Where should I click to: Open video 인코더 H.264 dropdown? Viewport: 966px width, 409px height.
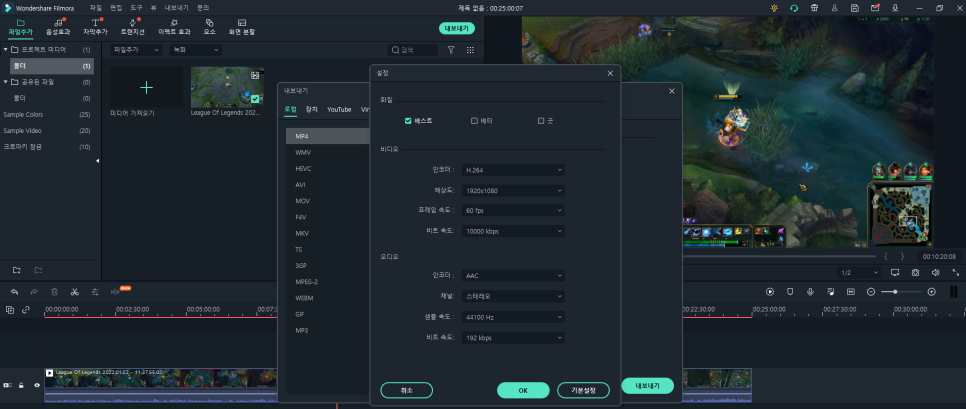513,170
